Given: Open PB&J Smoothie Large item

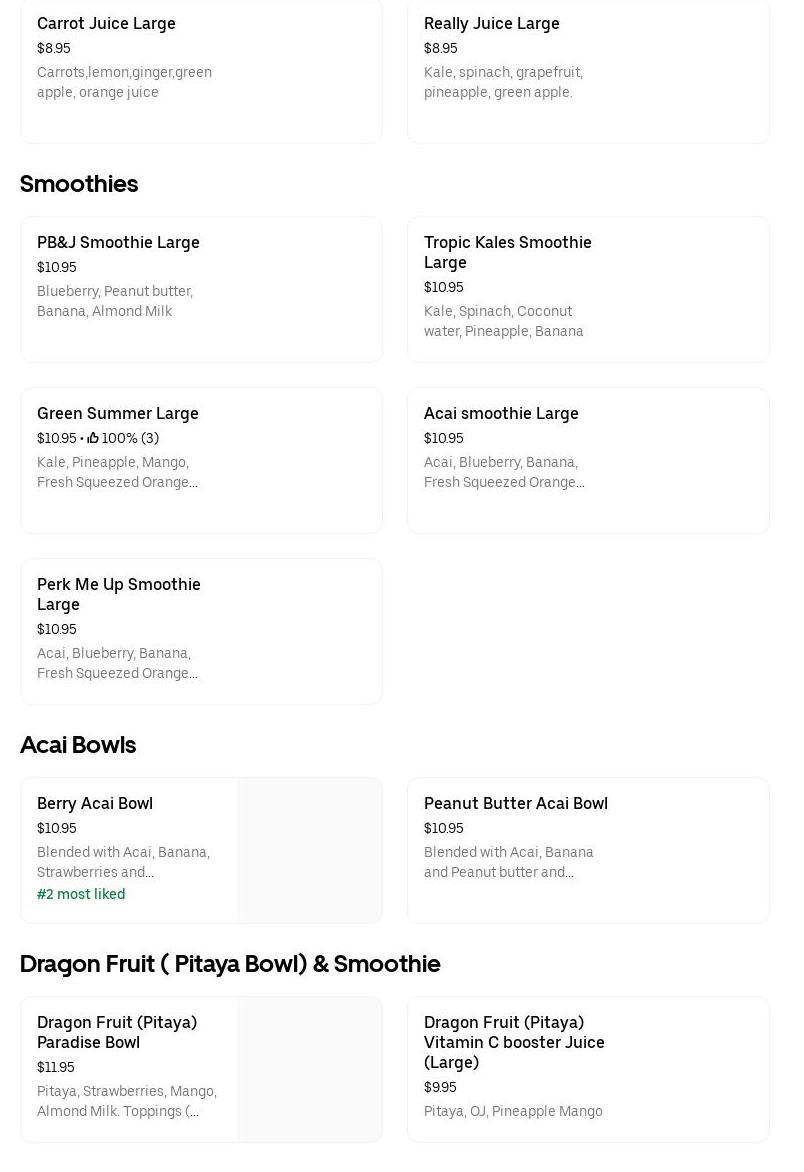Looking at the screenshot, I should (x=118, y=242).
